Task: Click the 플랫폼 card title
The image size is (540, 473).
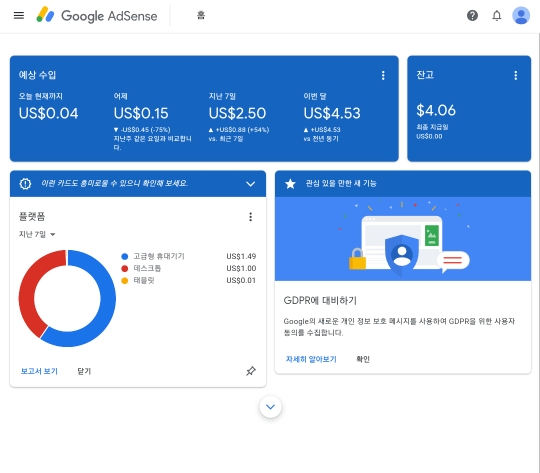Action: click(x=32, y=216)
